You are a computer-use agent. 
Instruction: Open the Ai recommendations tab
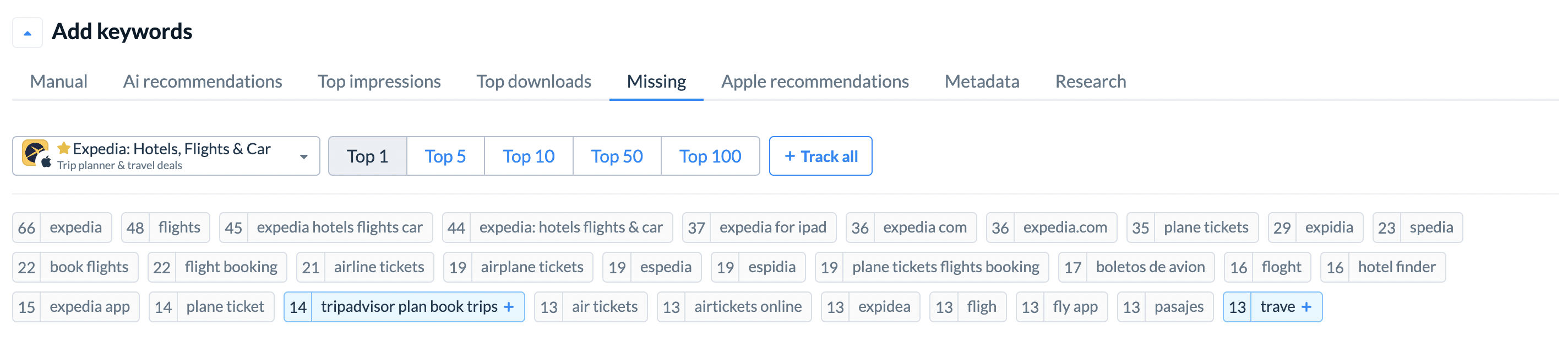pos(203,82)
